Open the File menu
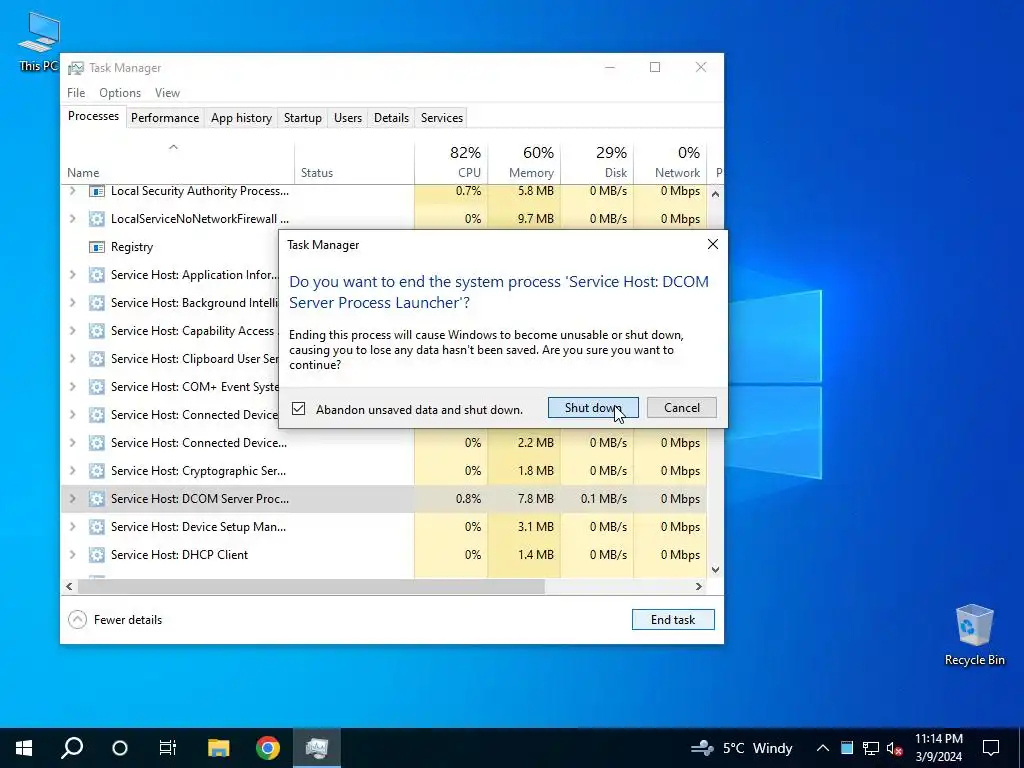 coord(76,93)
